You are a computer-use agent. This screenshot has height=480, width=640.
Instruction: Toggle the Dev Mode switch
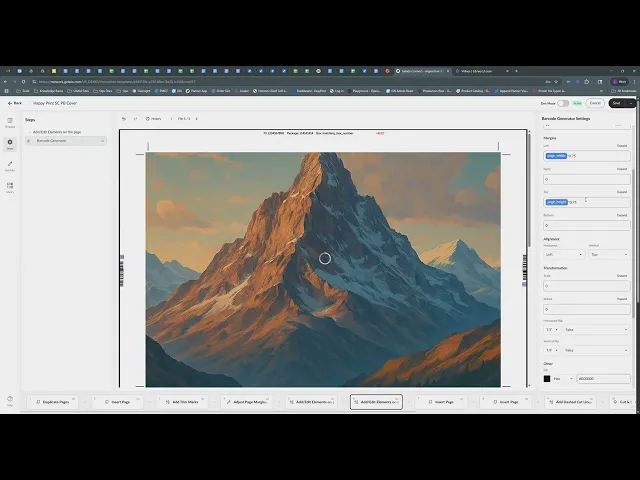coord(563,103)
